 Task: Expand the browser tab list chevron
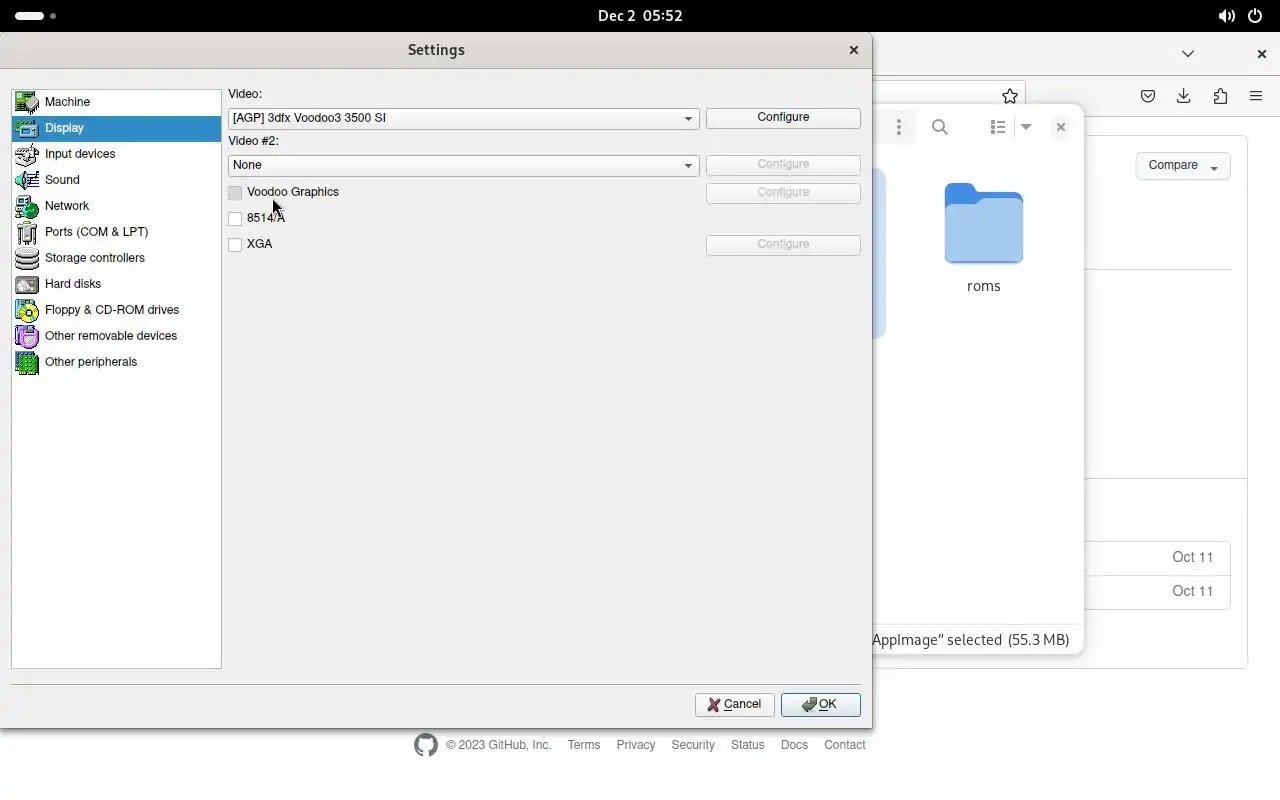(1188, 54)
